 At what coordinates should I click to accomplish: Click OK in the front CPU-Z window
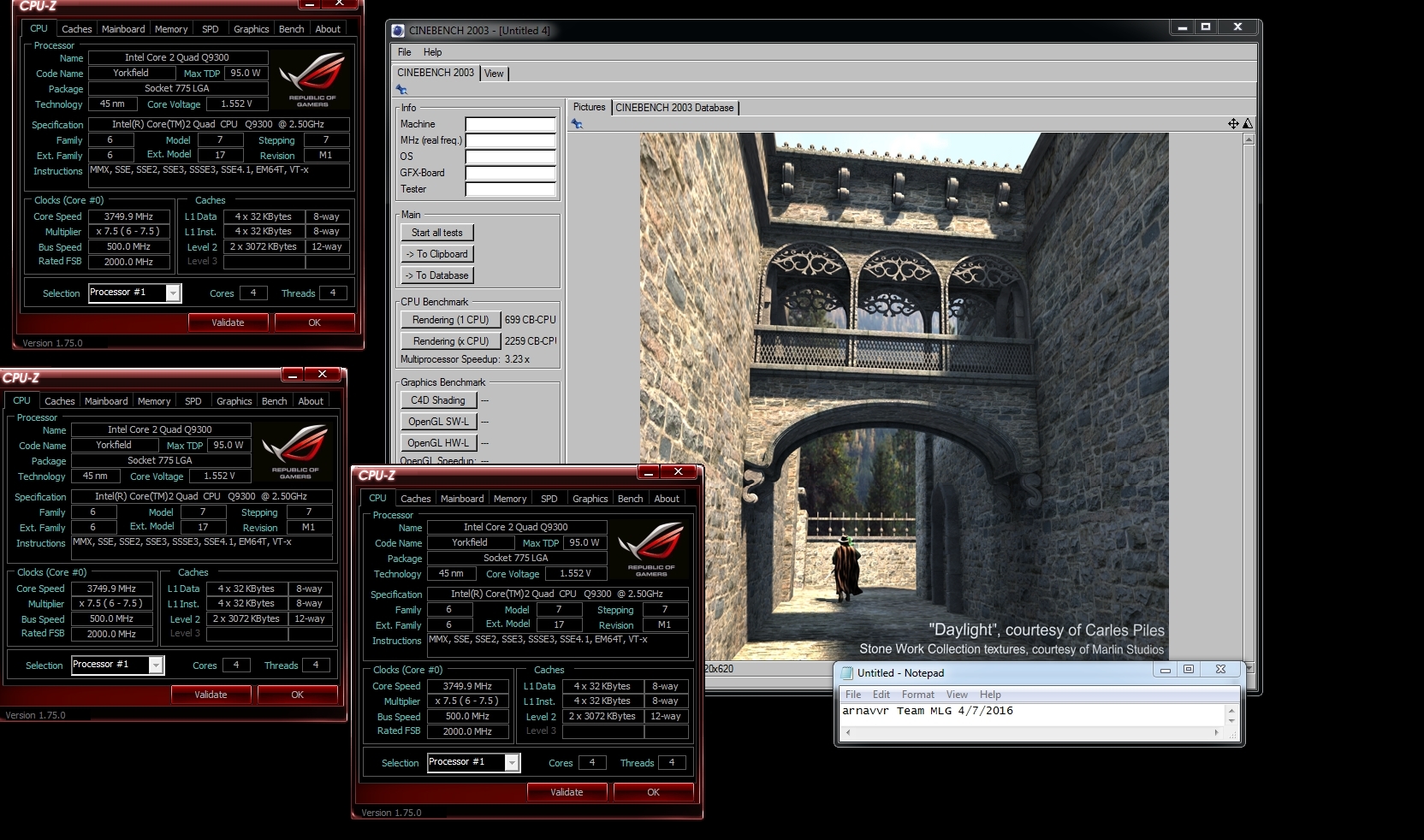click(653, 792)
